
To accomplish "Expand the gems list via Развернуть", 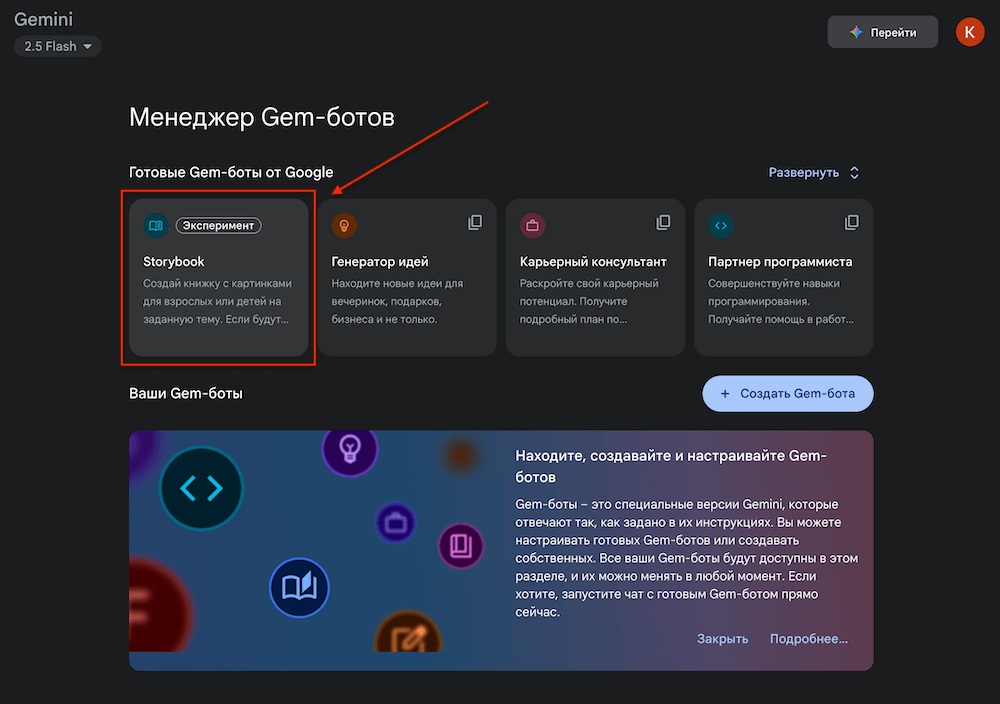I will [x=804, y=173].
